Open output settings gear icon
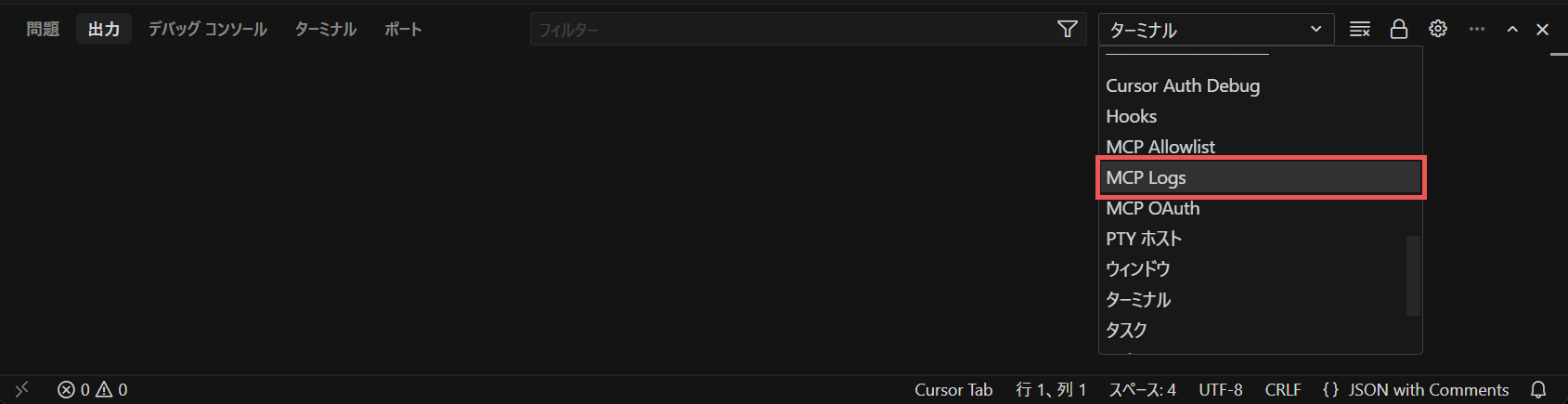This screenshot has height=404, width=1568. point(1438,30)
